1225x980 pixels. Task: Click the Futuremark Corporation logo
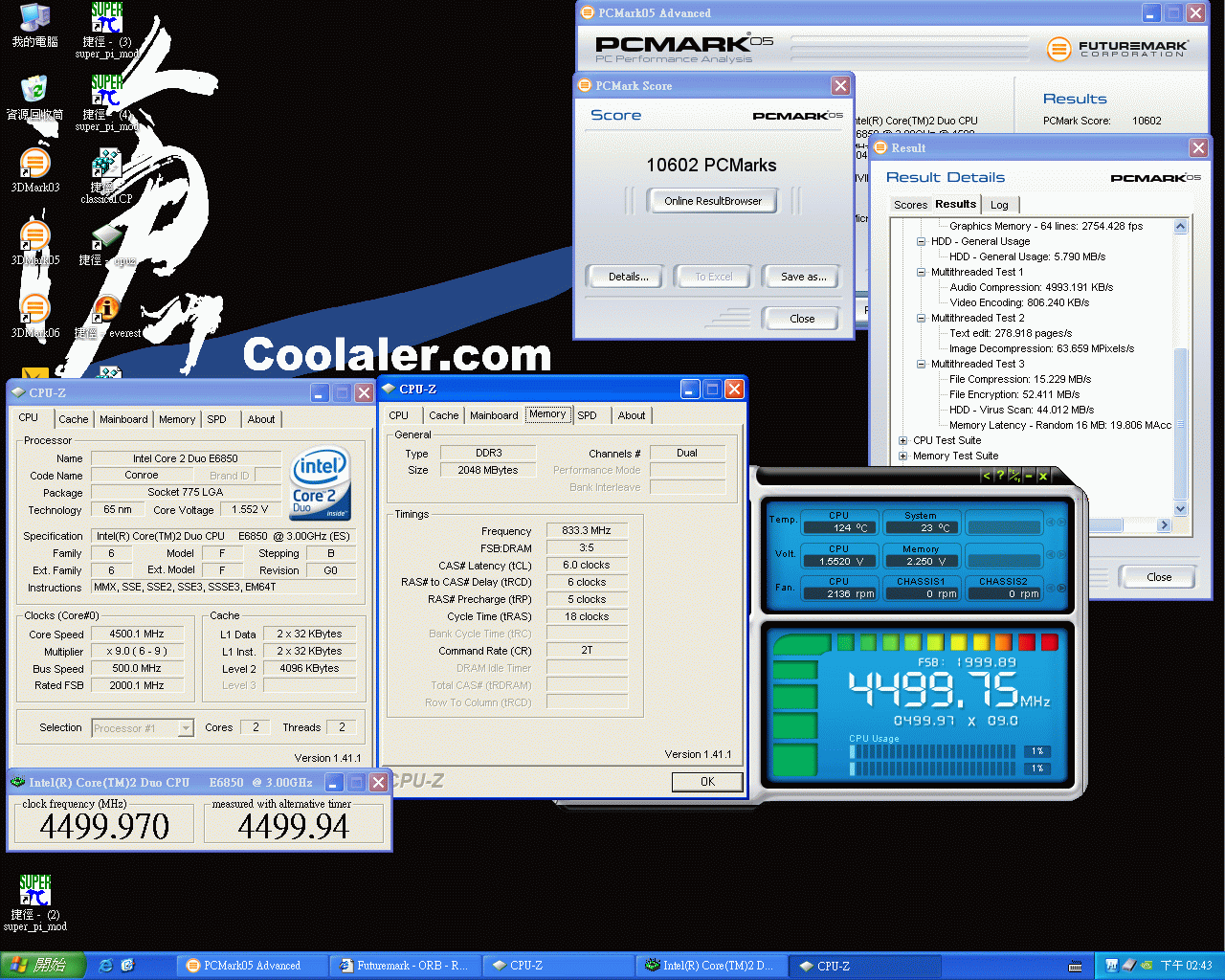[1118, 48]
